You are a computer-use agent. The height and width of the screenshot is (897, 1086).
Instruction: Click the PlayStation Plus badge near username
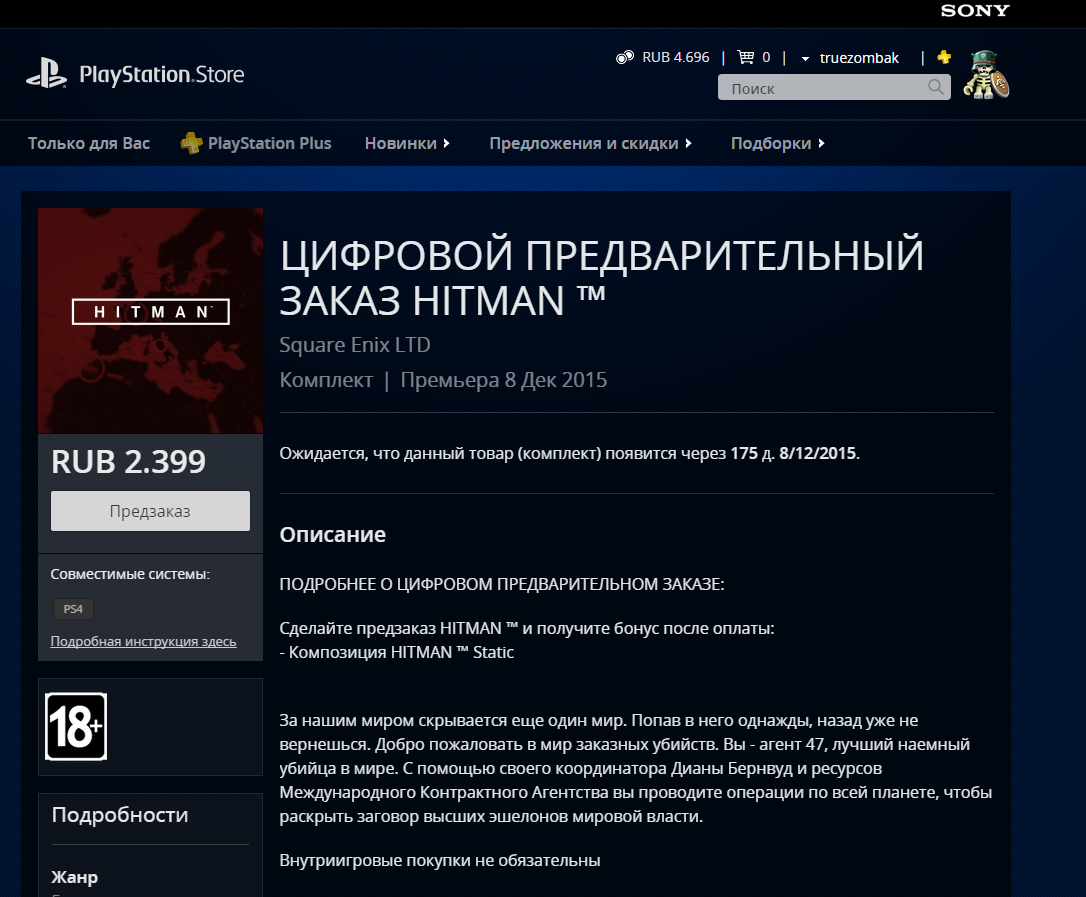point(943,57)
